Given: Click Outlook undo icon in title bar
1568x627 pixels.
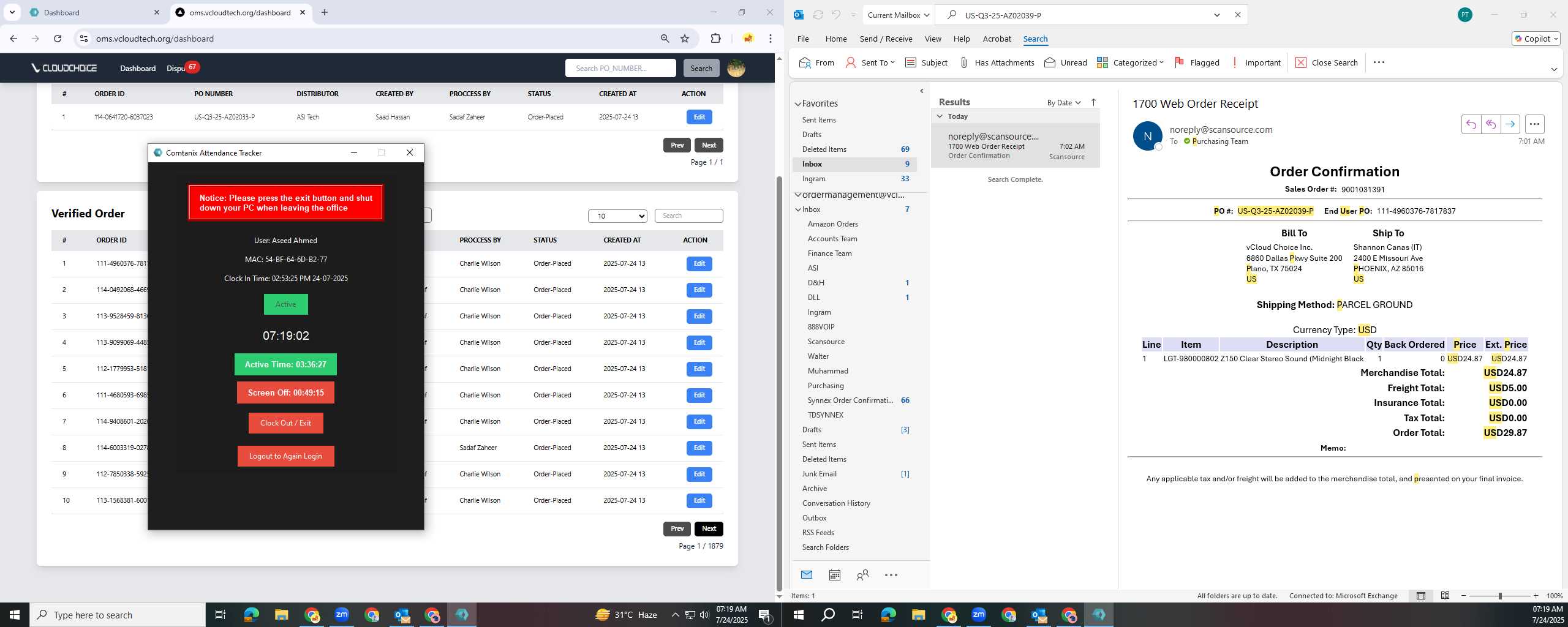Looking at the screenshot, I should point(835,15).
